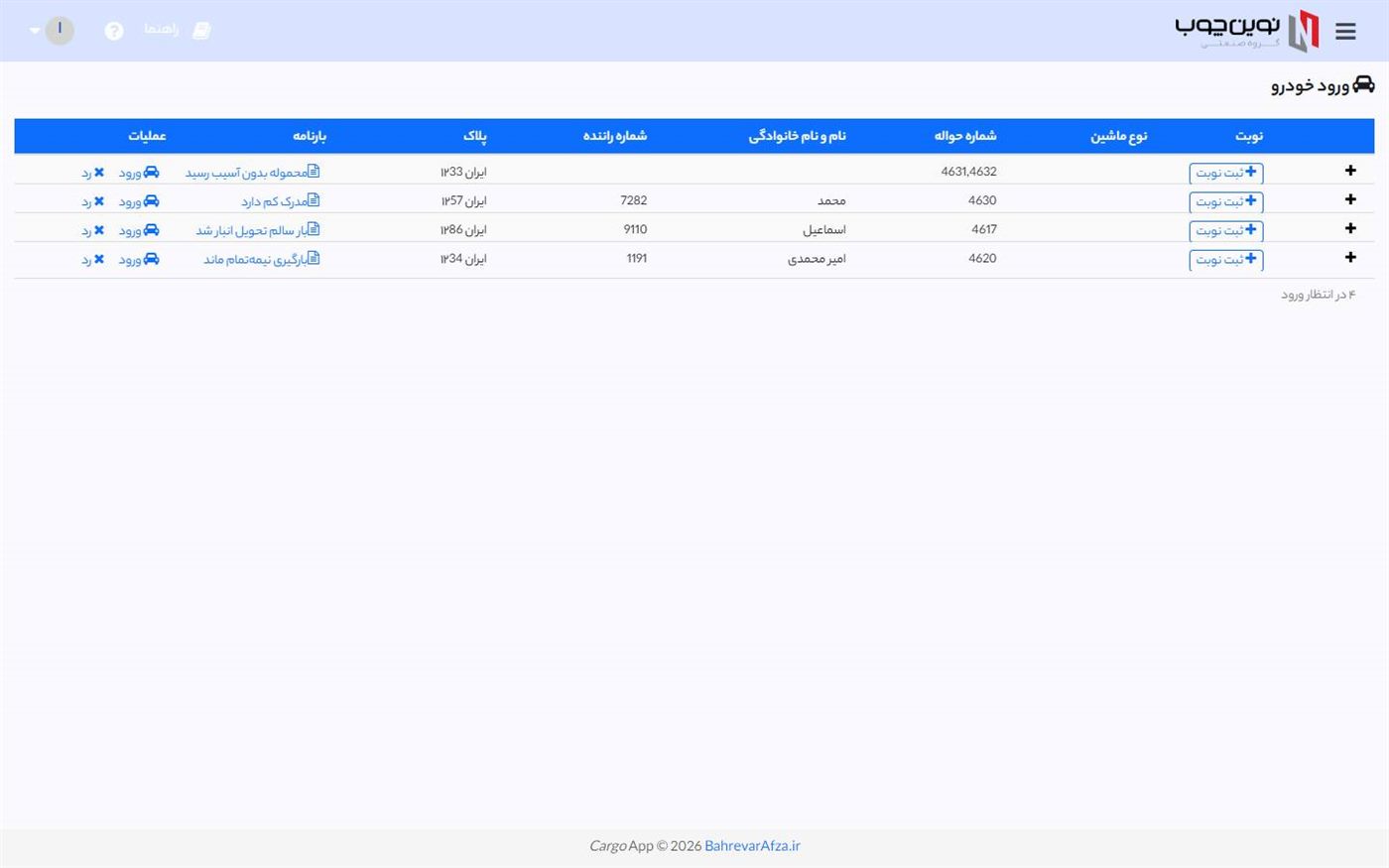This screenshot has width=1389, height=868.
Task: Open the user account dropdown caret
Action: point(35,31)
